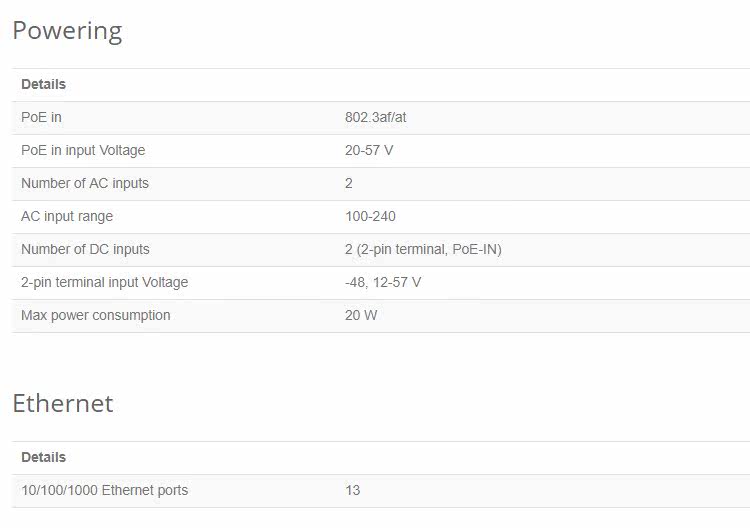Click the 13 Ethernet ports value
750x528 pixels.
click(x=353, y=490)
